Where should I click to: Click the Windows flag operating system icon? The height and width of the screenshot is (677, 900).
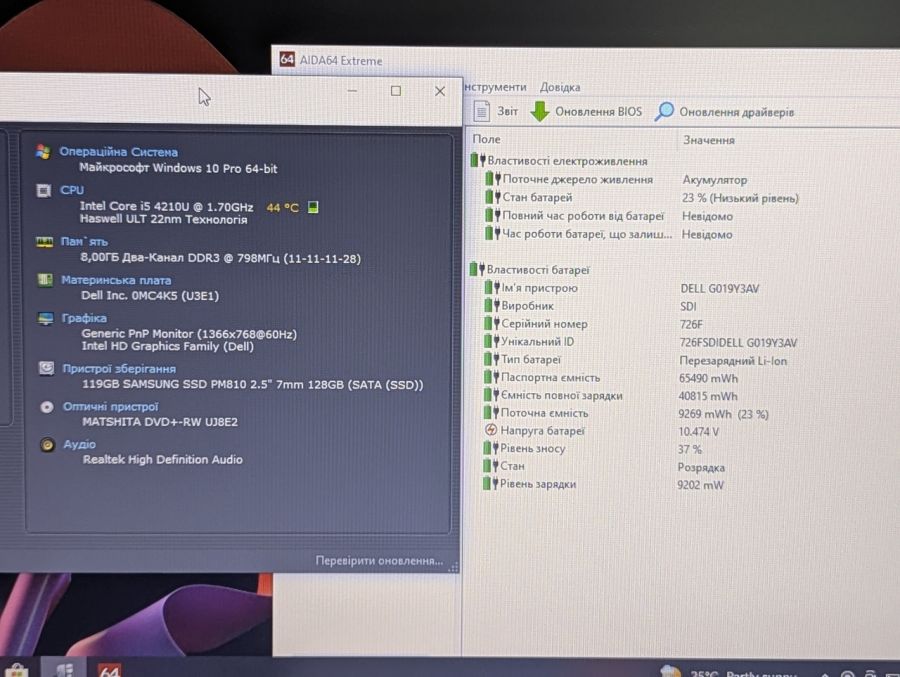coord(42,152)
